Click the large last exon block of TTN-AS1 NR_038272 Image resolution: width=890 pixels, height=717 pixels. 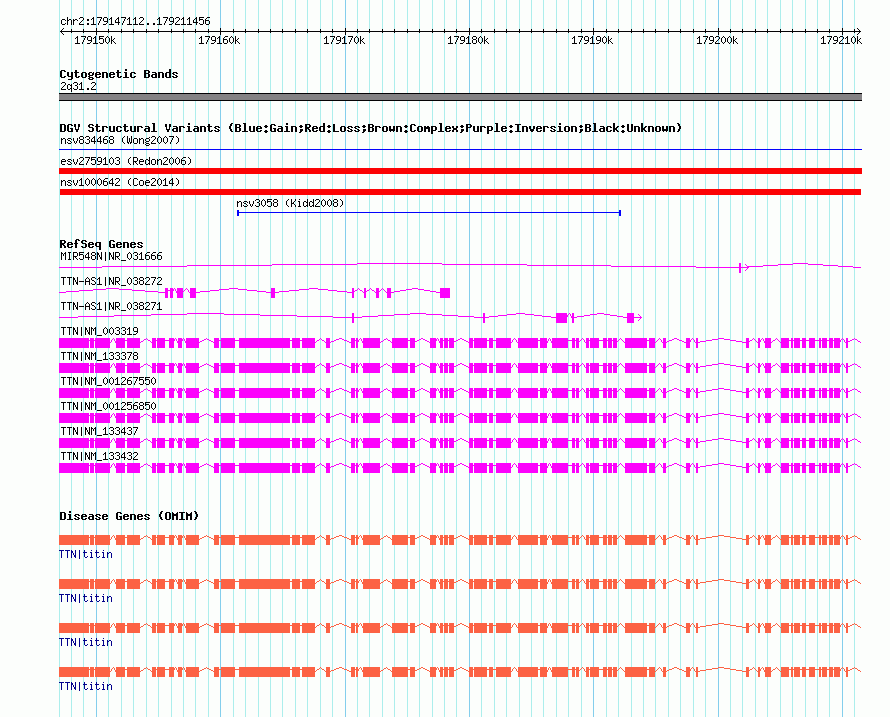pos(445,293)
